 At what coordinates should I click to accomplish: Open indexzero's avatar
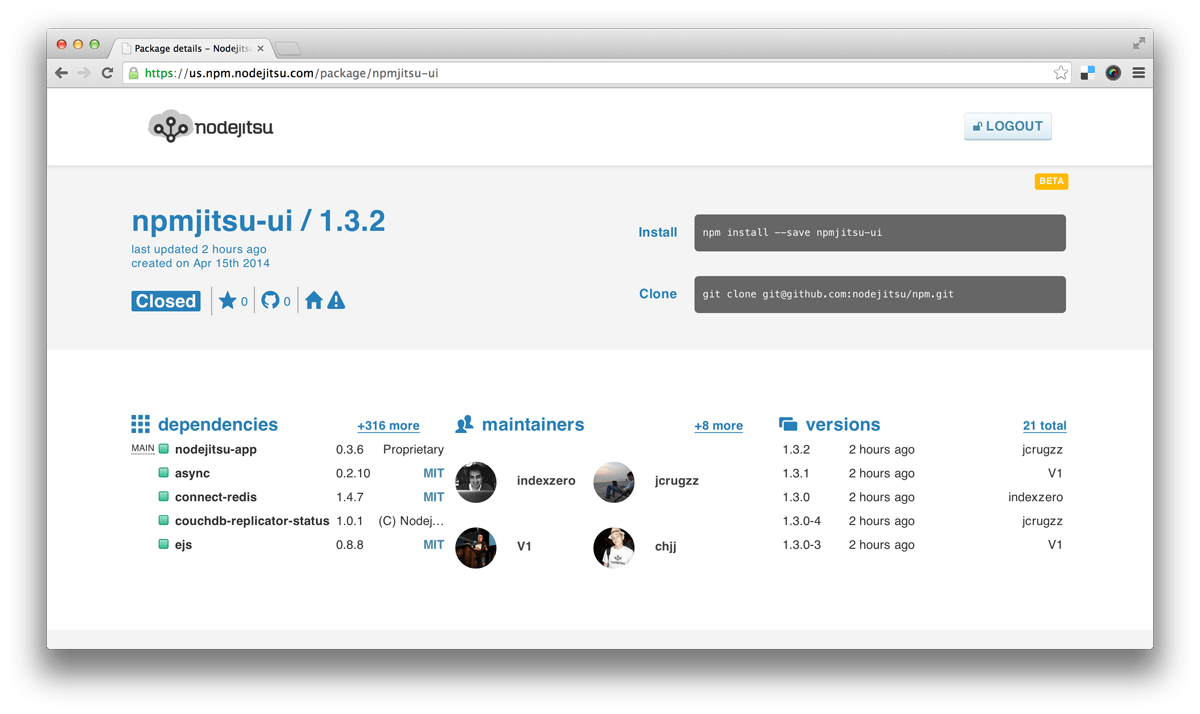(x=476, y=482)
